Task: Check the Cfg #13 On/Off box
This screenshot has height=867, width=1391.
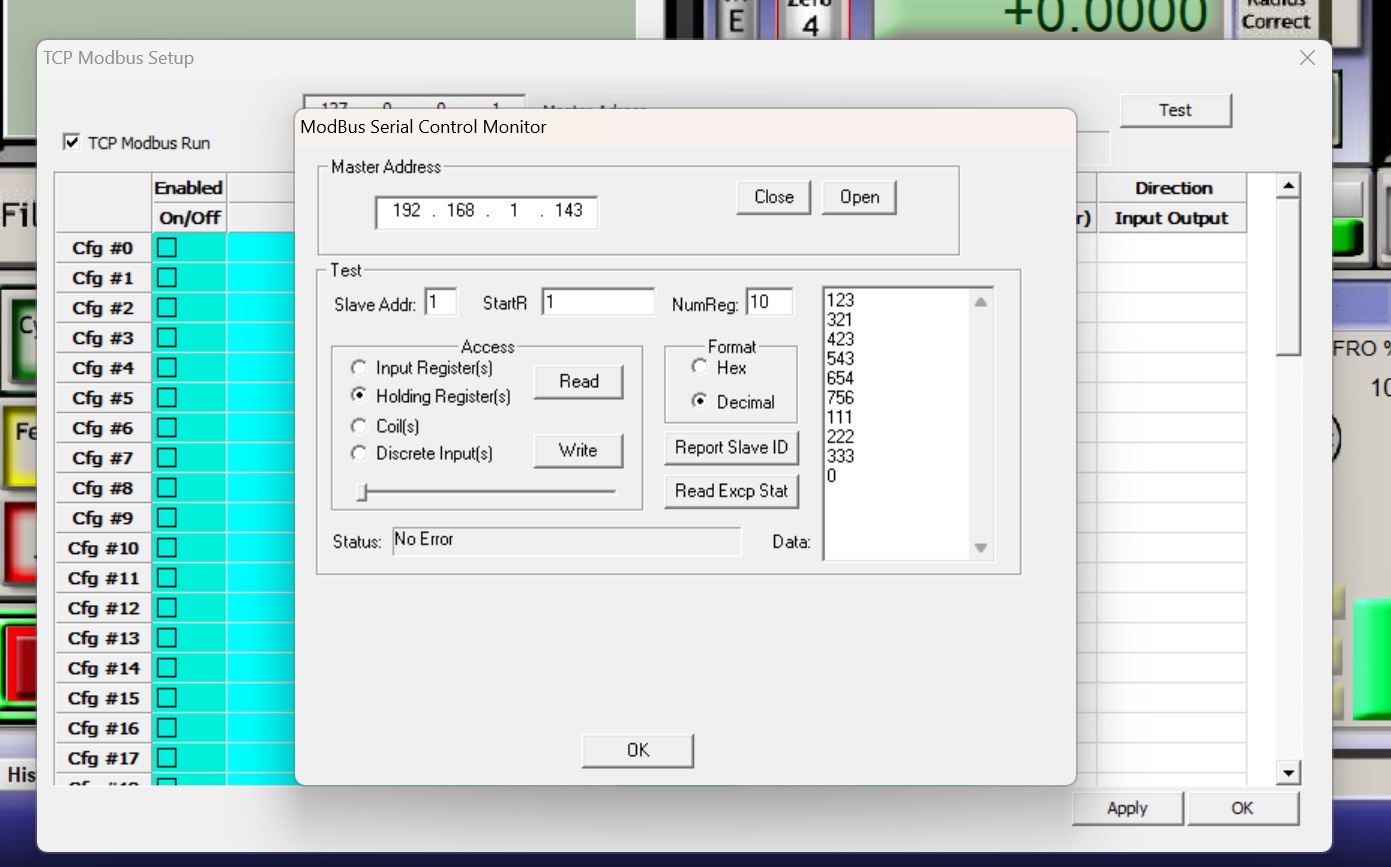Action: (167, 638)
